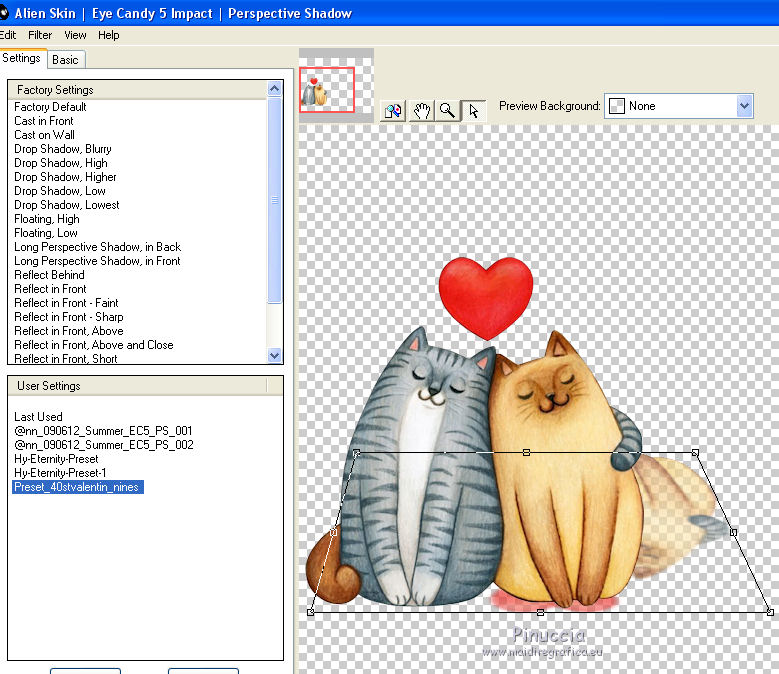Switch to the Basic tab
779x674 pixels.
[66, 60]
